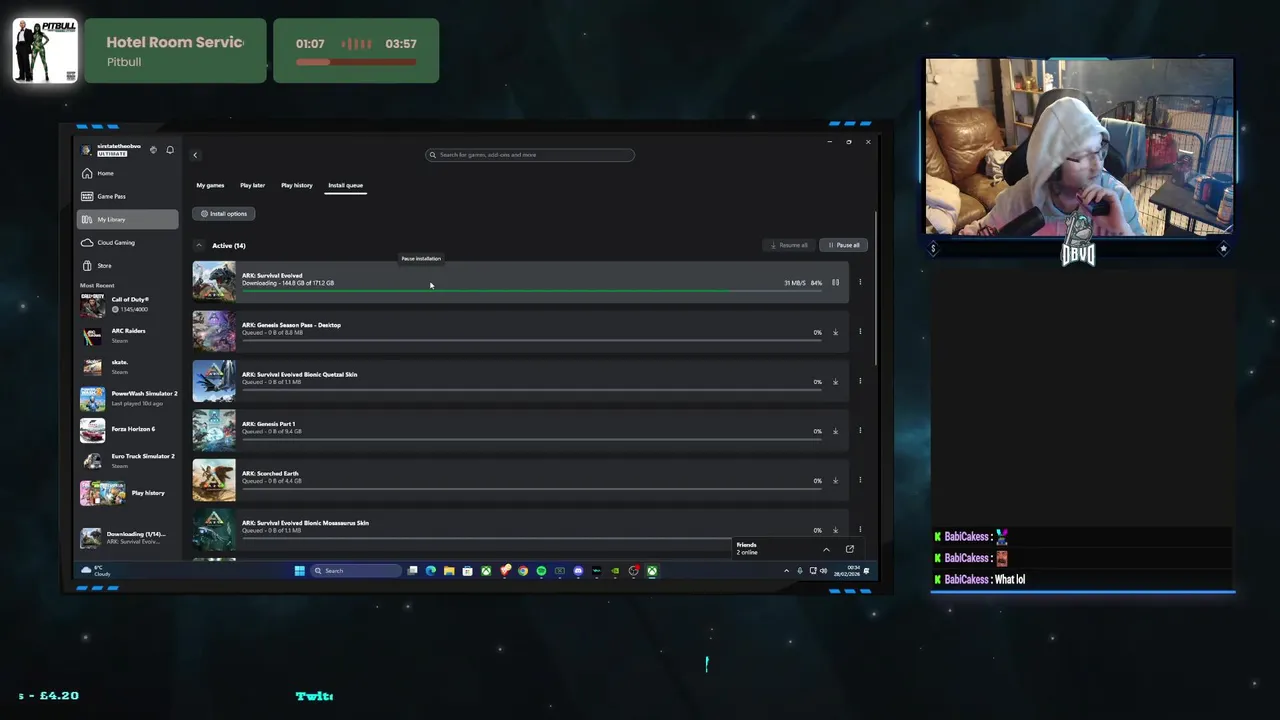Open notifications bell icon
This screenshot has height=720, width=1280.
(170, 150)
